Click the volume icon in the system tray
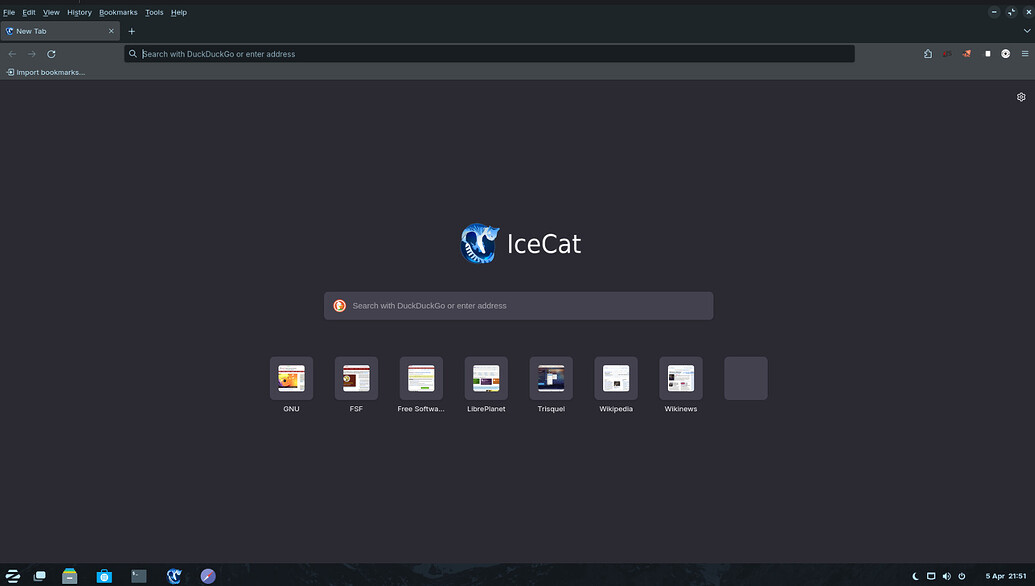The width and height of the screenshot is (1035, 586). point(947,576)
